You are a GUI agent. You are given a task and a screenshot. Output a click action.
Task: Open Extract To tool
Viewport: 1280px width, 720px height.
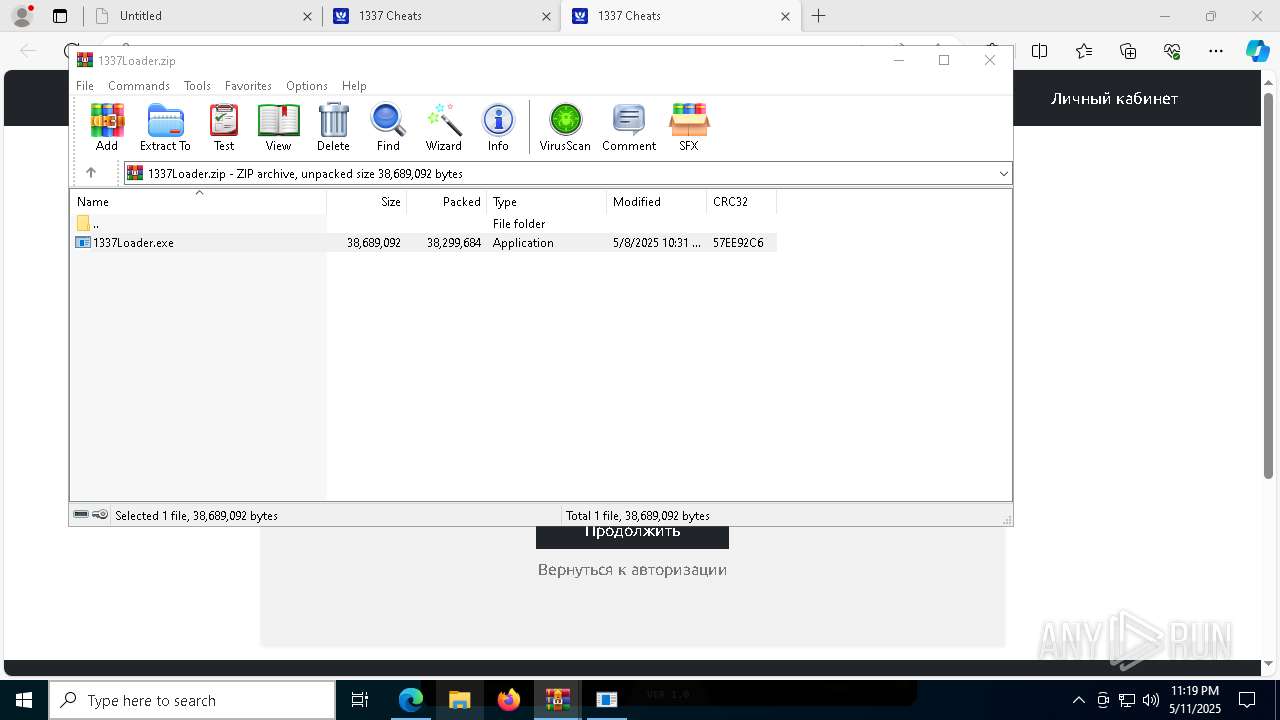[x=165, y=127]
